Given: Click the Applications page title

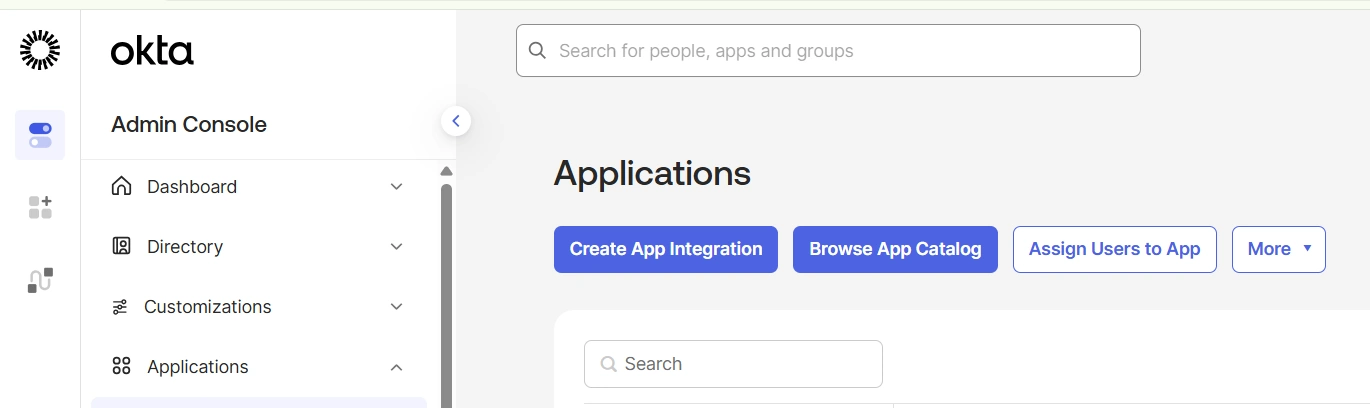Looking at the screenshot, I should click(x=652, y=173).
